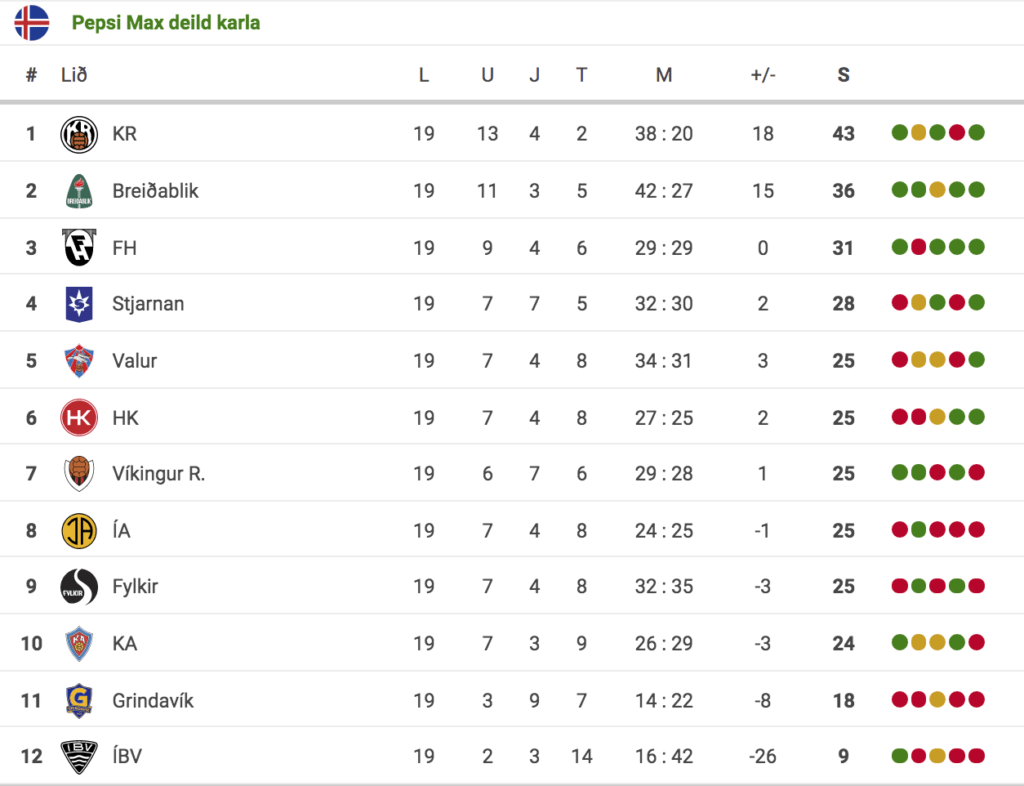Click the Fylkir black circle logo
1024x786 pixels.
pyautogui.click(x=79, y=586)
